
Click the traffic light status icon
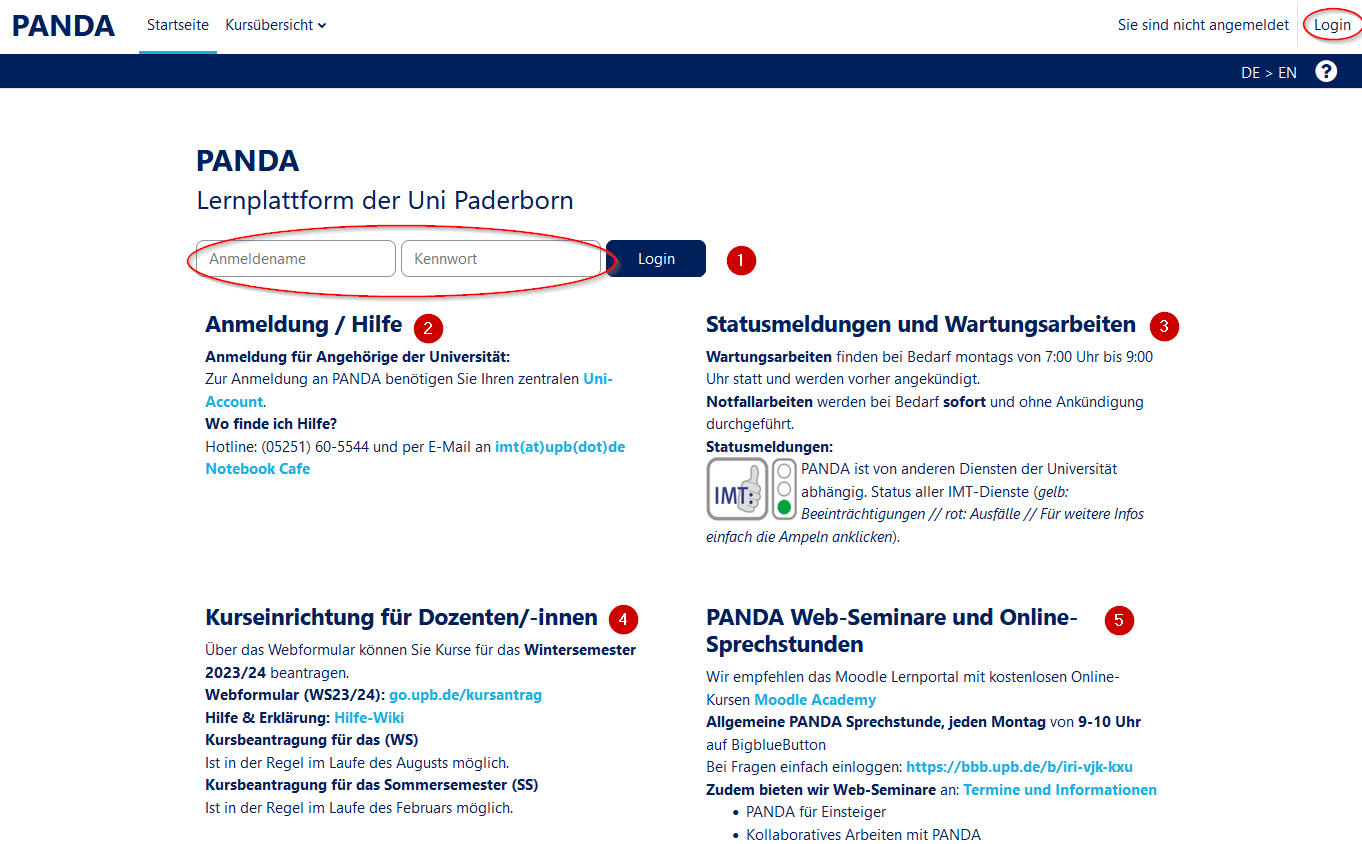coord(784,489)
